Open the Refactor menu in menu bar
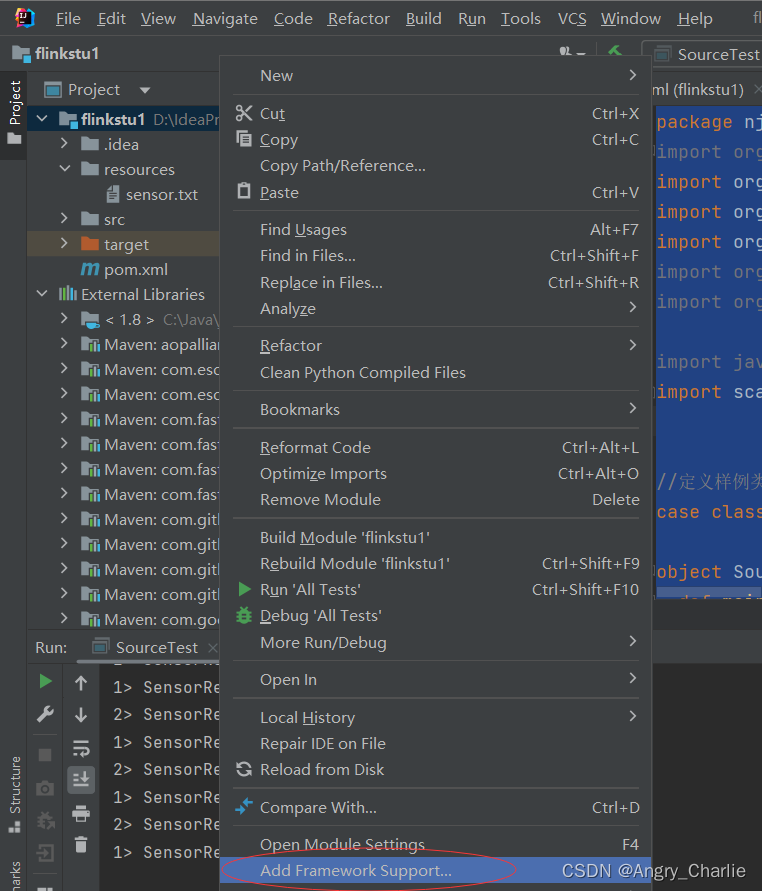Screen dimensions: 762x891 point(359,19)
